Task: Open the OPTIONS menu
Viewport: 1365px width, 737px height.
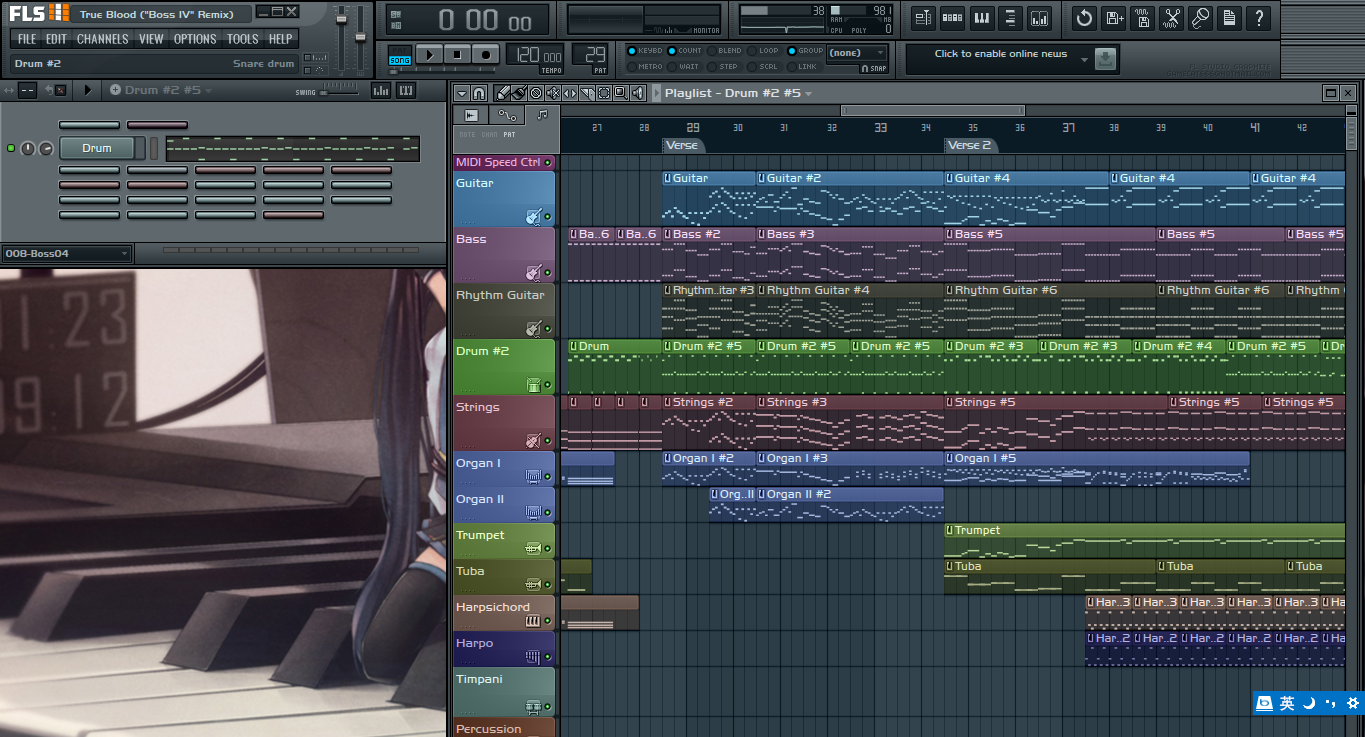Action: [x=195, y=39]
